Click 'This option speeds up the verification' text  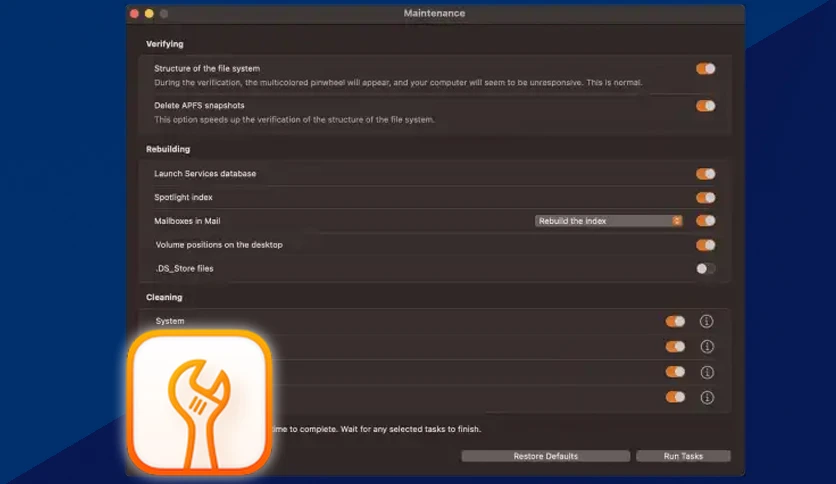[x=294, y=120]
